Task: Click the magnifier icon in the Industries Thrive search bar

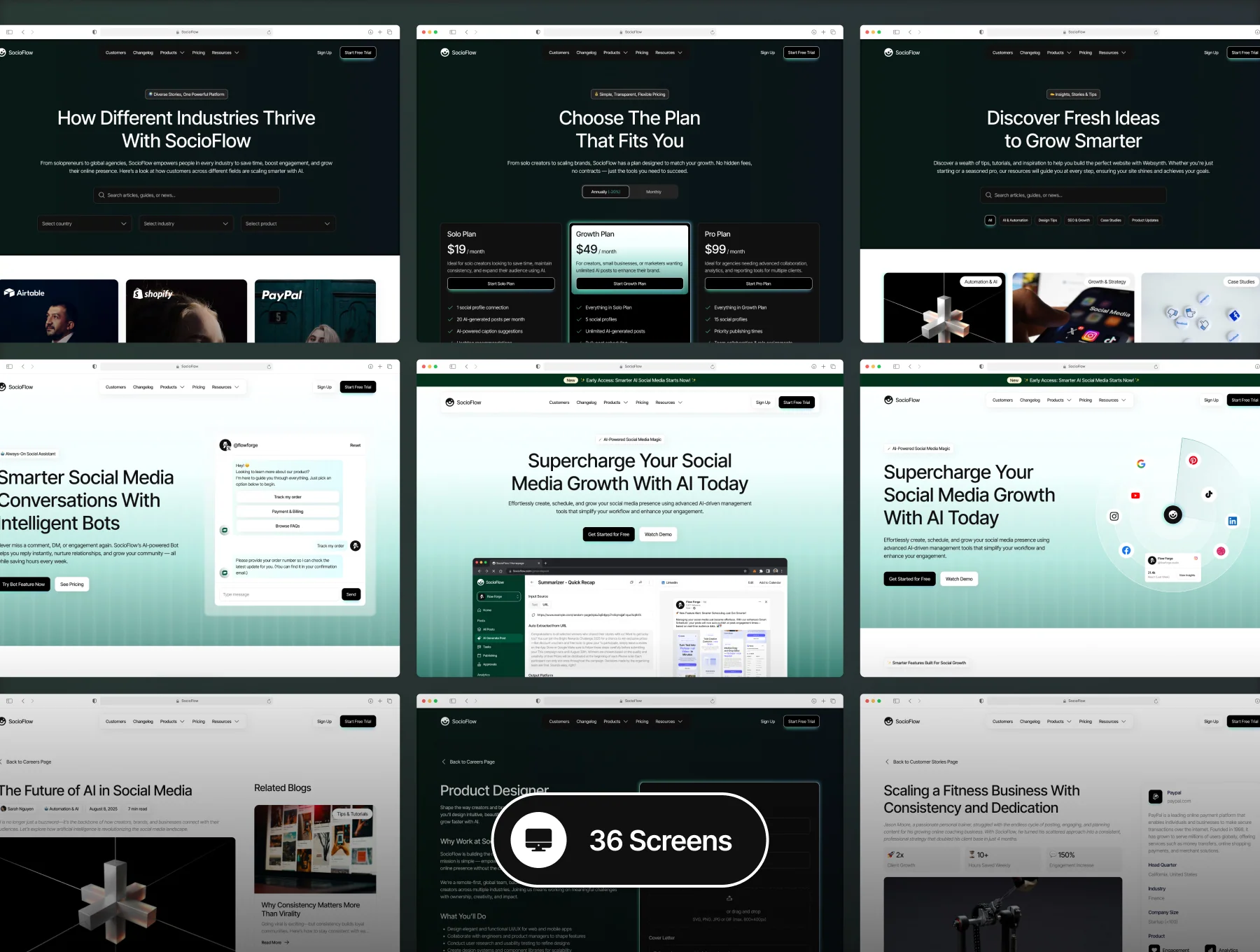Action: coord(101,195)
